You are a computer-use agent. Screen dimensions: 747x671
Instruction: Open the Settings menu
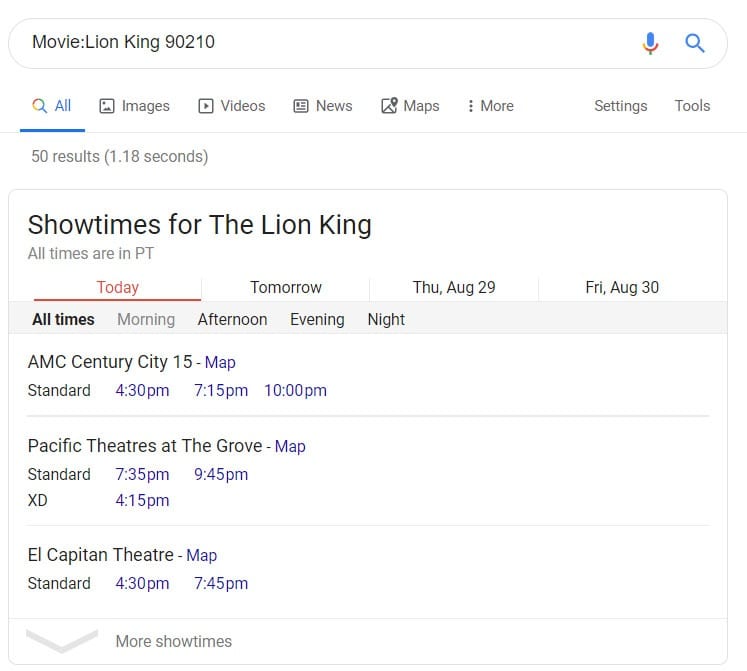point(621,106)
